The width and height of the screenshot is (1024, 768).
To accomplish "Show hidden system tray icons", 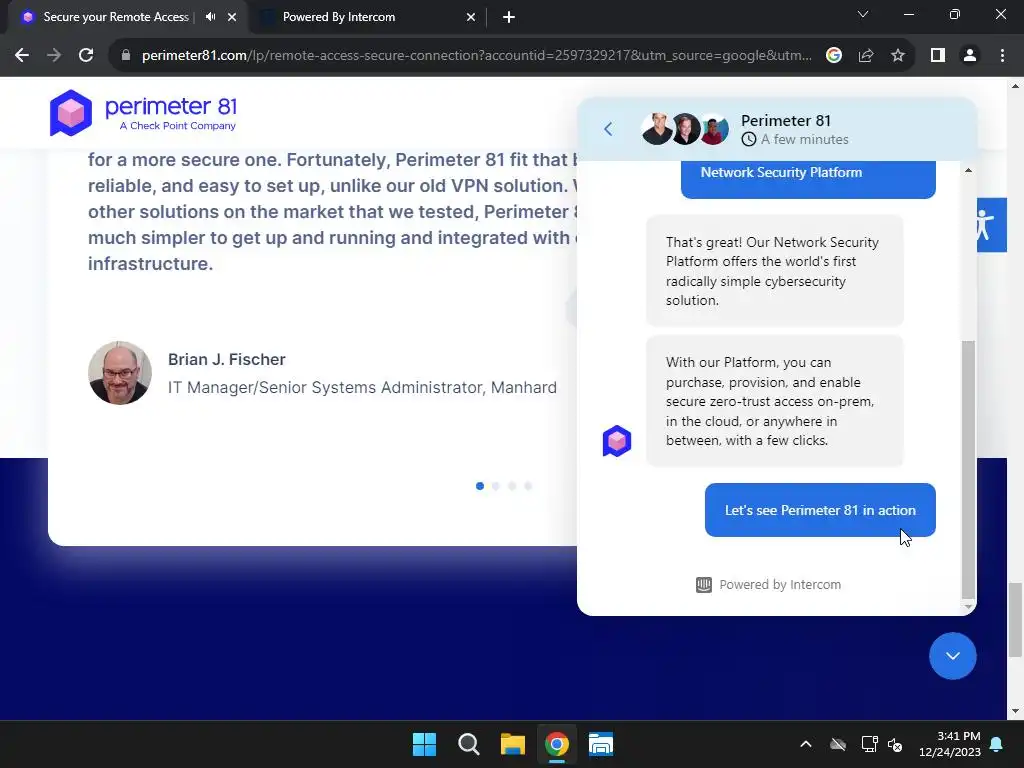I will point(806,744).
